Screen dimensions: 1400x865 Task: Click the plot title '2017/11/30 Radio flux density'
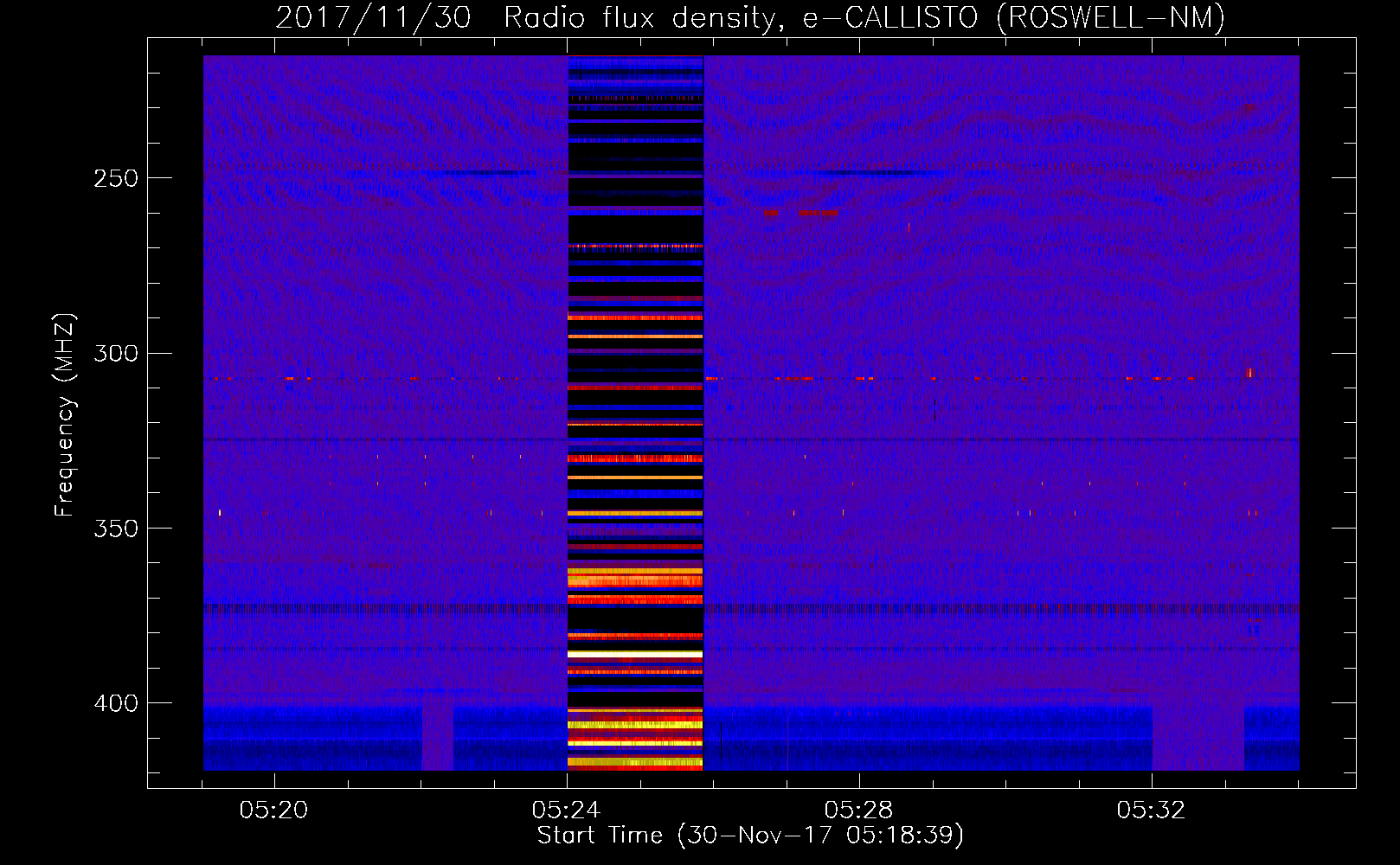749,17
